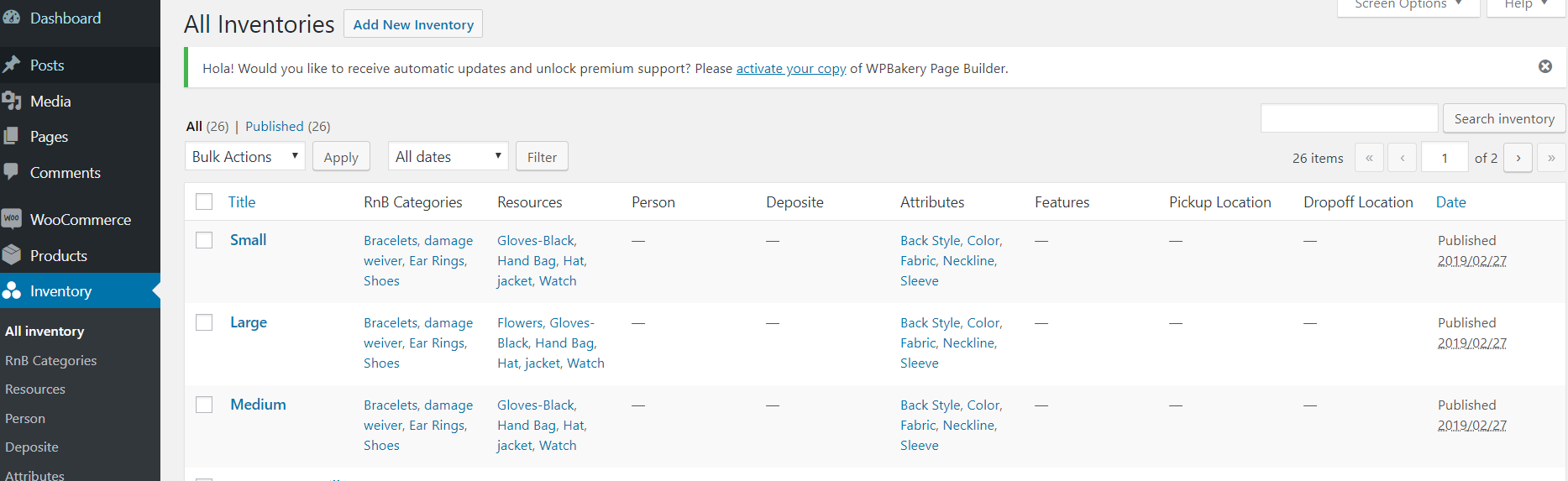1568x481 pixels.
Task: Open the All dates dropdown
Action: point(448,156)
